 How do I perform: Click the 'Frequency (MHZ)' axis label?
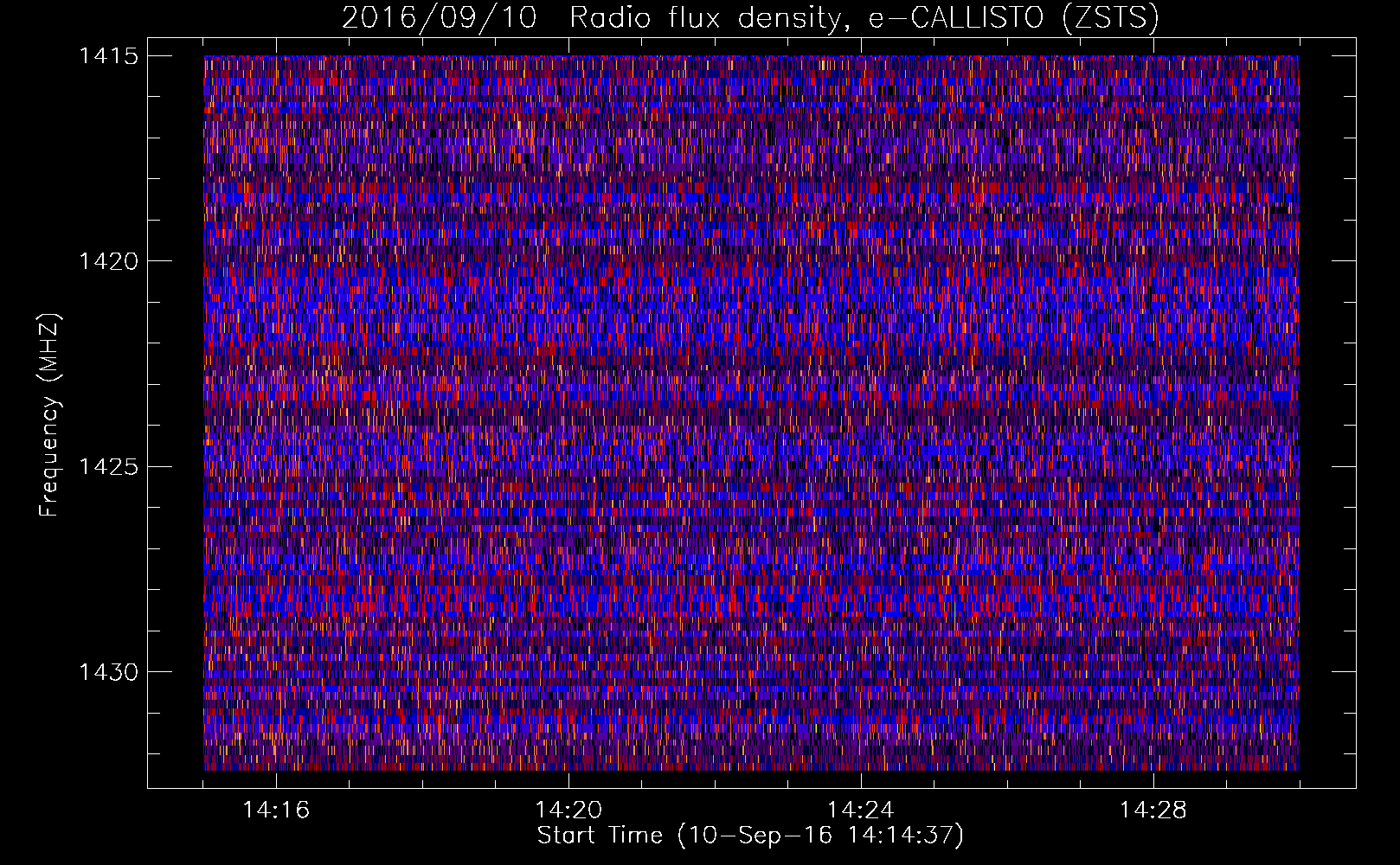coord(49,415)
